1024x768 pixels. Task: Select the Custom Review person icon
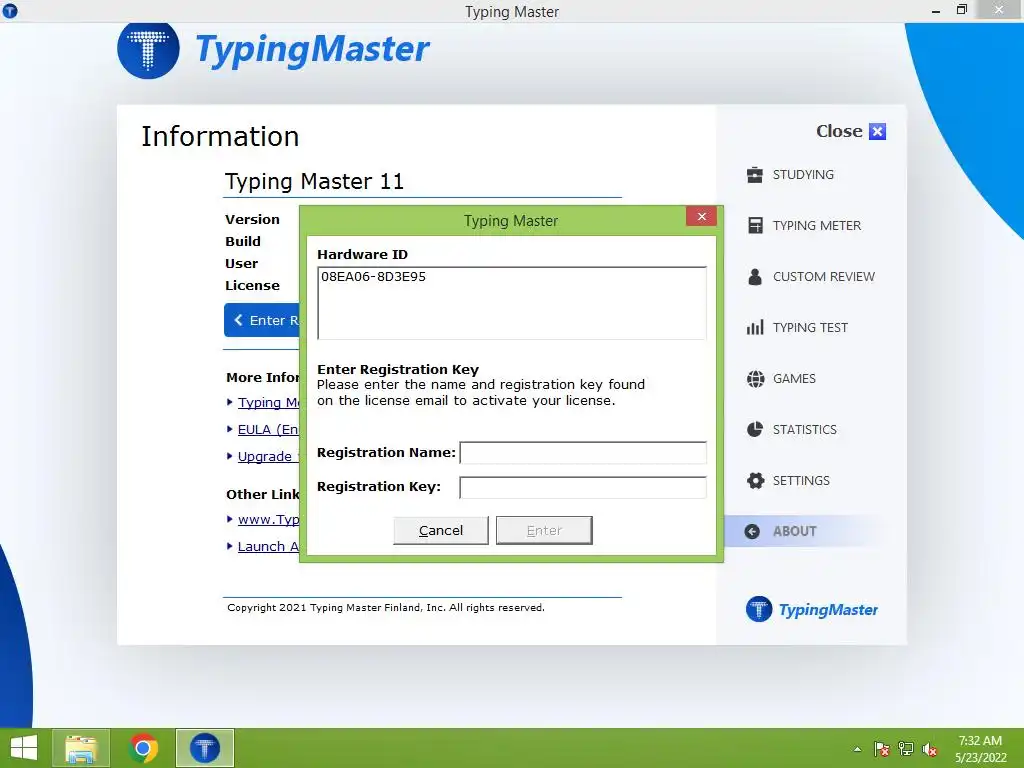click(755, 277)
